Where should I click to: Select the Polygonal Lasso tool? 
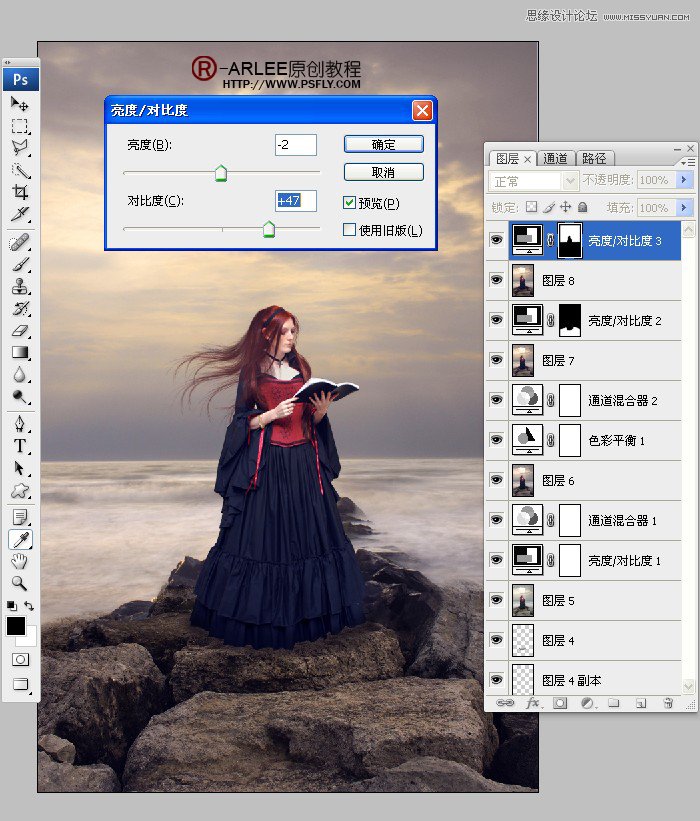[x=20, y=148]
